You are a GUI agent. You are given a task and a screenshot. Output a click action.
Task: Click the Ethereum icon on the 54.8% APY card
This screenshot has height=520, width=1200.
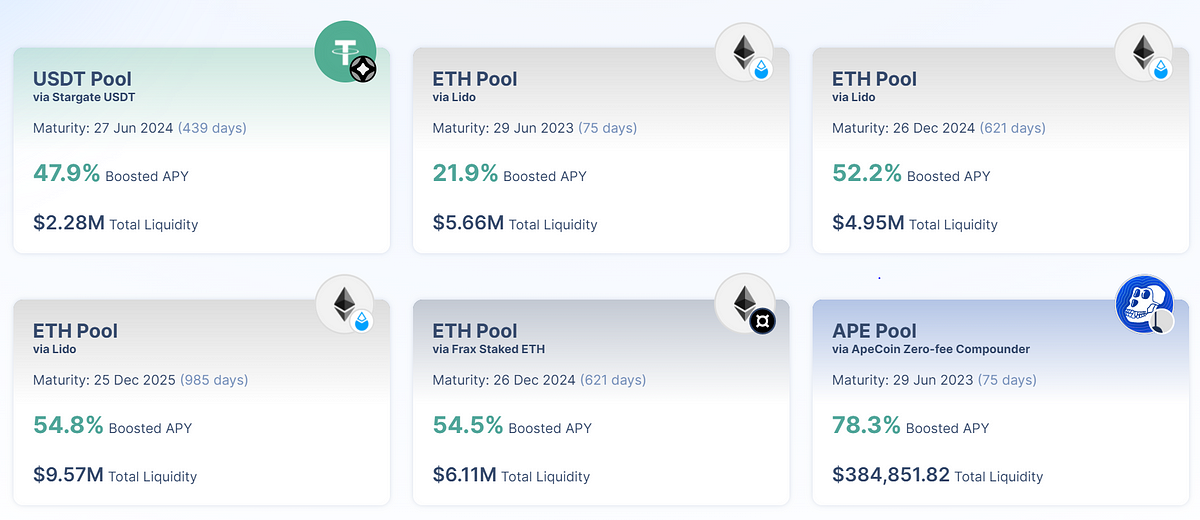click(x=343, y=302)
